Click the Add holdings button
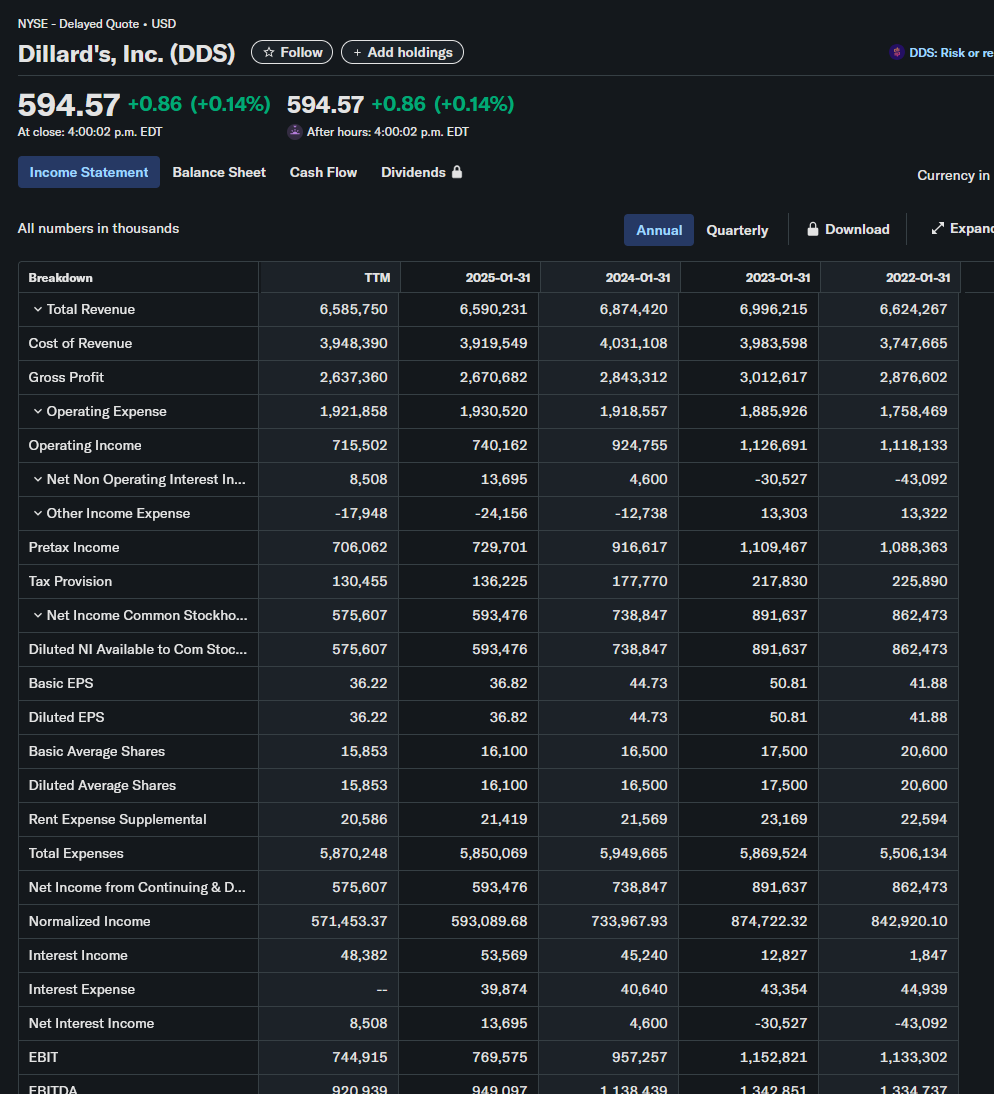This screenshot has height=1094, width=994. 402,52
